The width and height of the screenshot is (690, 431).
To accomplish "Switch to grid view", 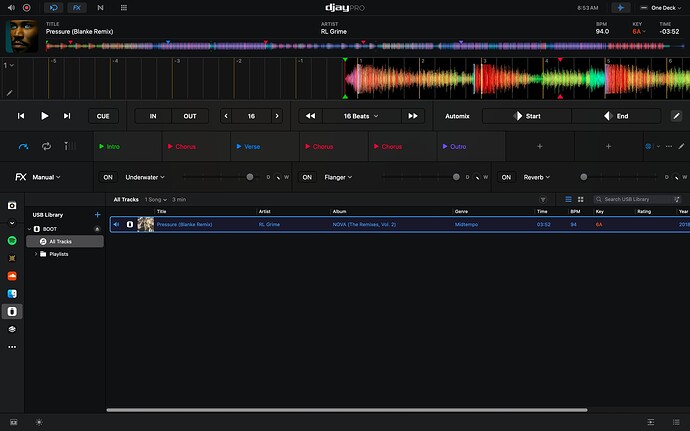I will tap(580, 199).
